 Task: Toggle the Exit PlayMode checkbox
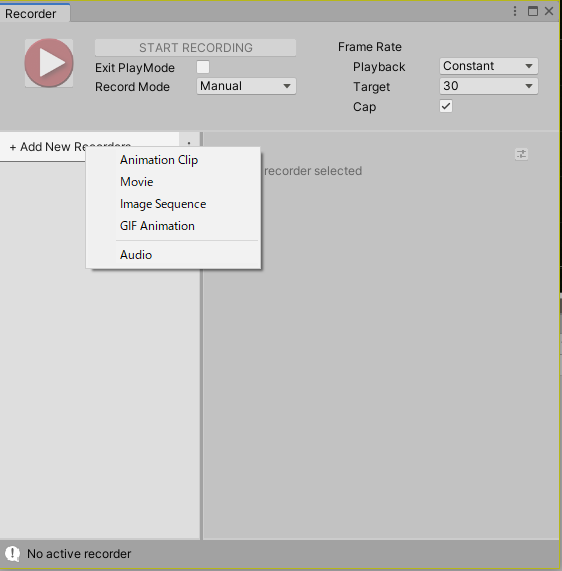(x=203, y=67)
